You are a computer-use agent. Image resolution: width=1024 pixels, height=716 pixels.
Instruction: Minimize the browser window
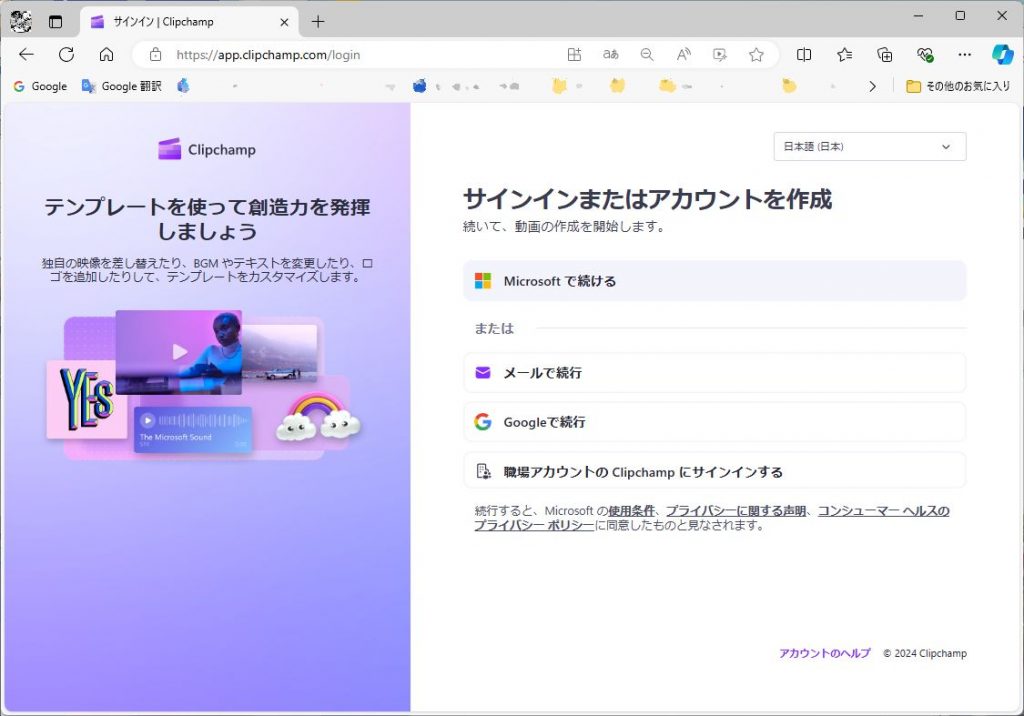[x=918, y=15]
